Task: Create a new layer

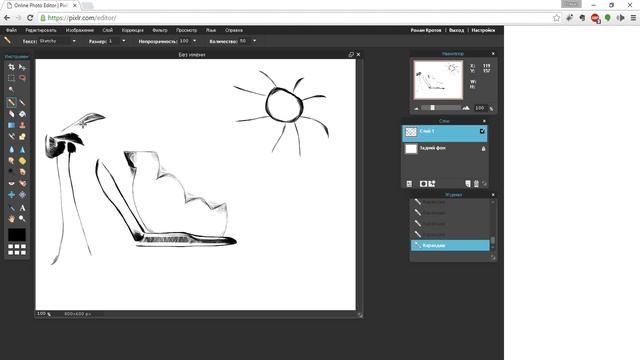Action: pos(468,184)
